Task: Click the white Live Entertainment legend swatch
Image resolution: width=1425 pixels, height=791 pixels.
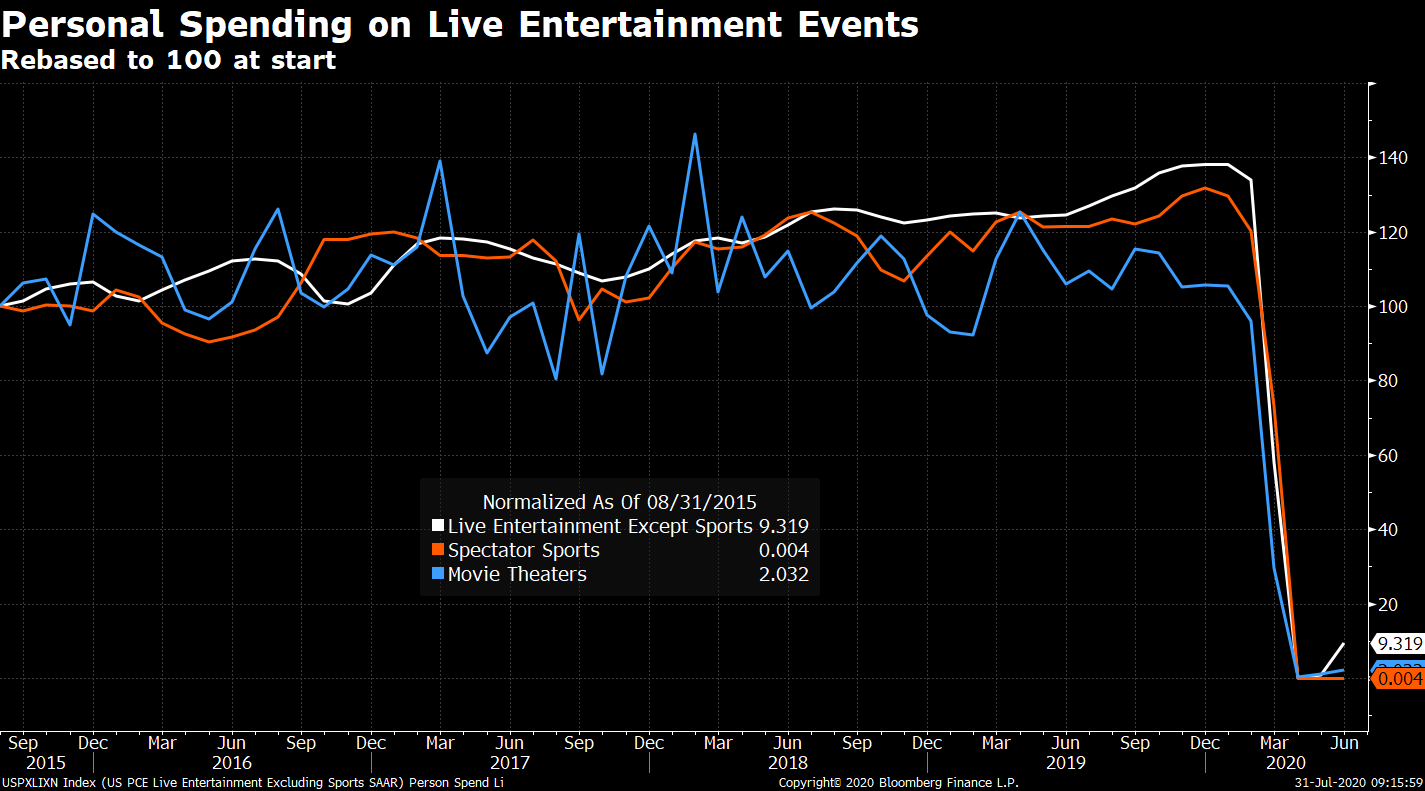Action: tap(437, 526)
